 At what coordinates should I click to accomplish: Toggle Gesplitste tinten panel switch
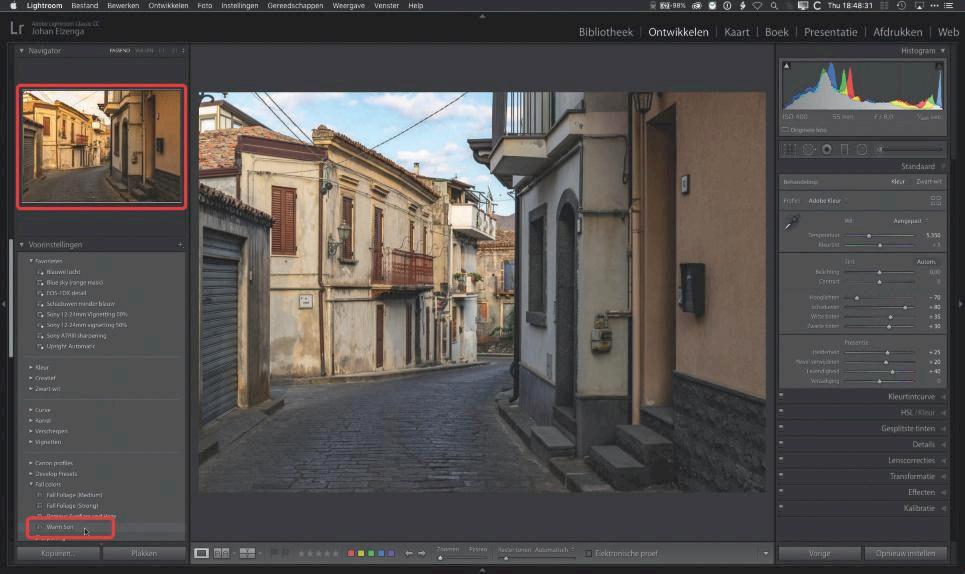tap(781, 427)
